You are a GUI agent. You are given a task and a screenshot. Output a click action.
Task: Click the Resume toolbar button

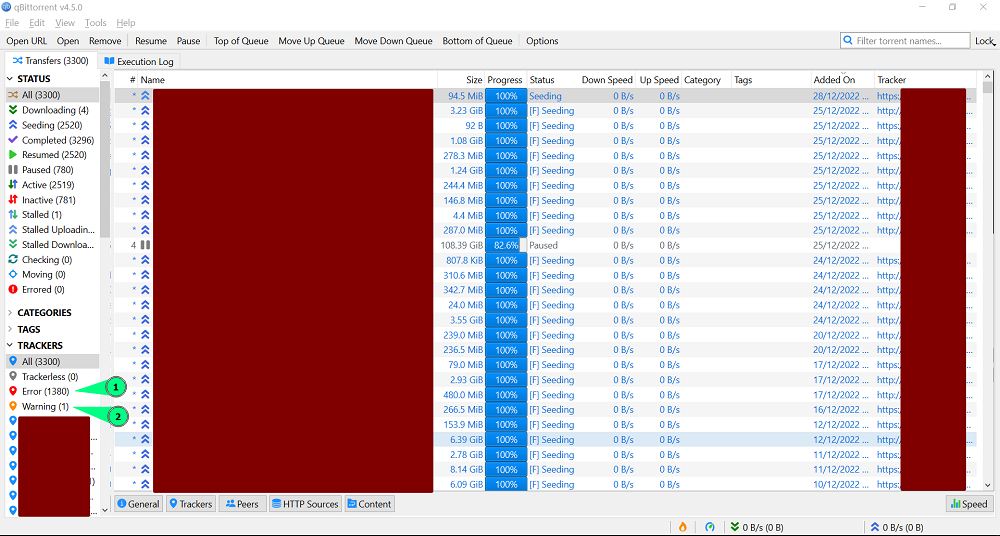click(x=151, y=41)
